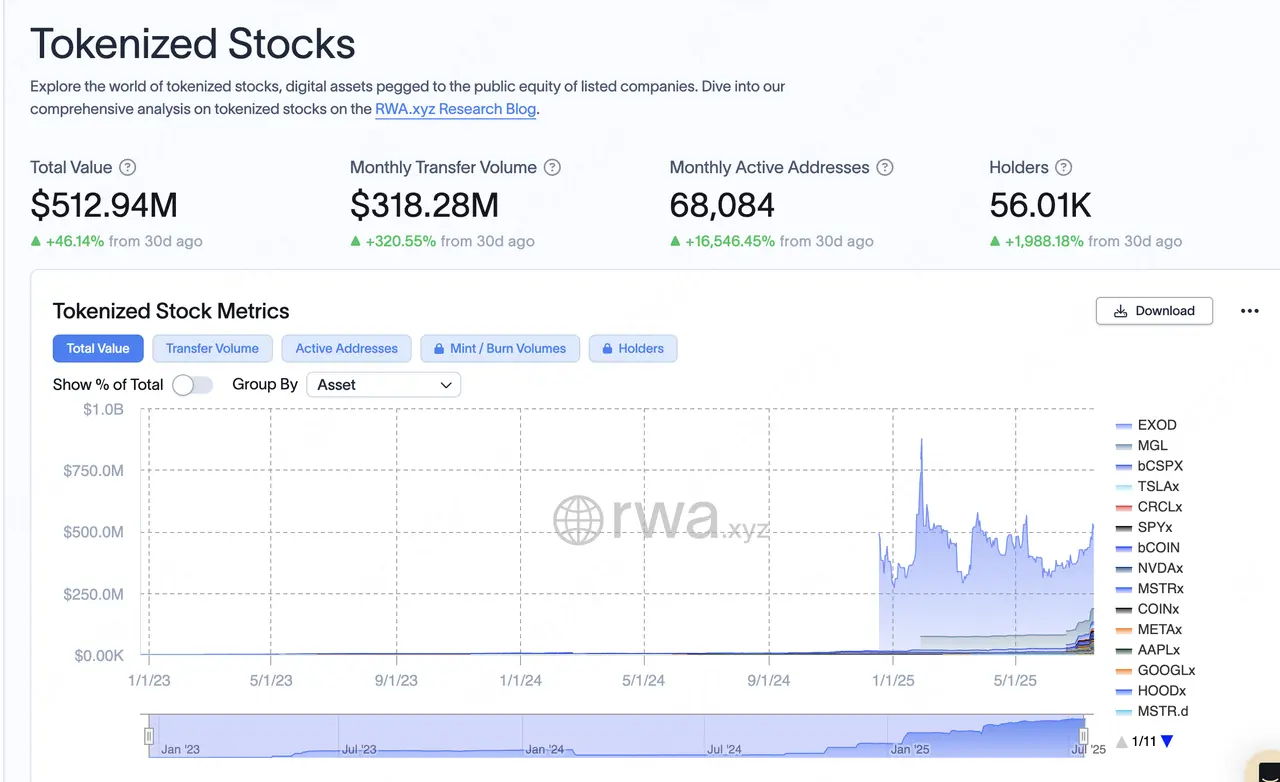Toggle CRCLx series in the legend
The height and width of the screenshot is (782, 1280).
click(x=1149, y=507)
